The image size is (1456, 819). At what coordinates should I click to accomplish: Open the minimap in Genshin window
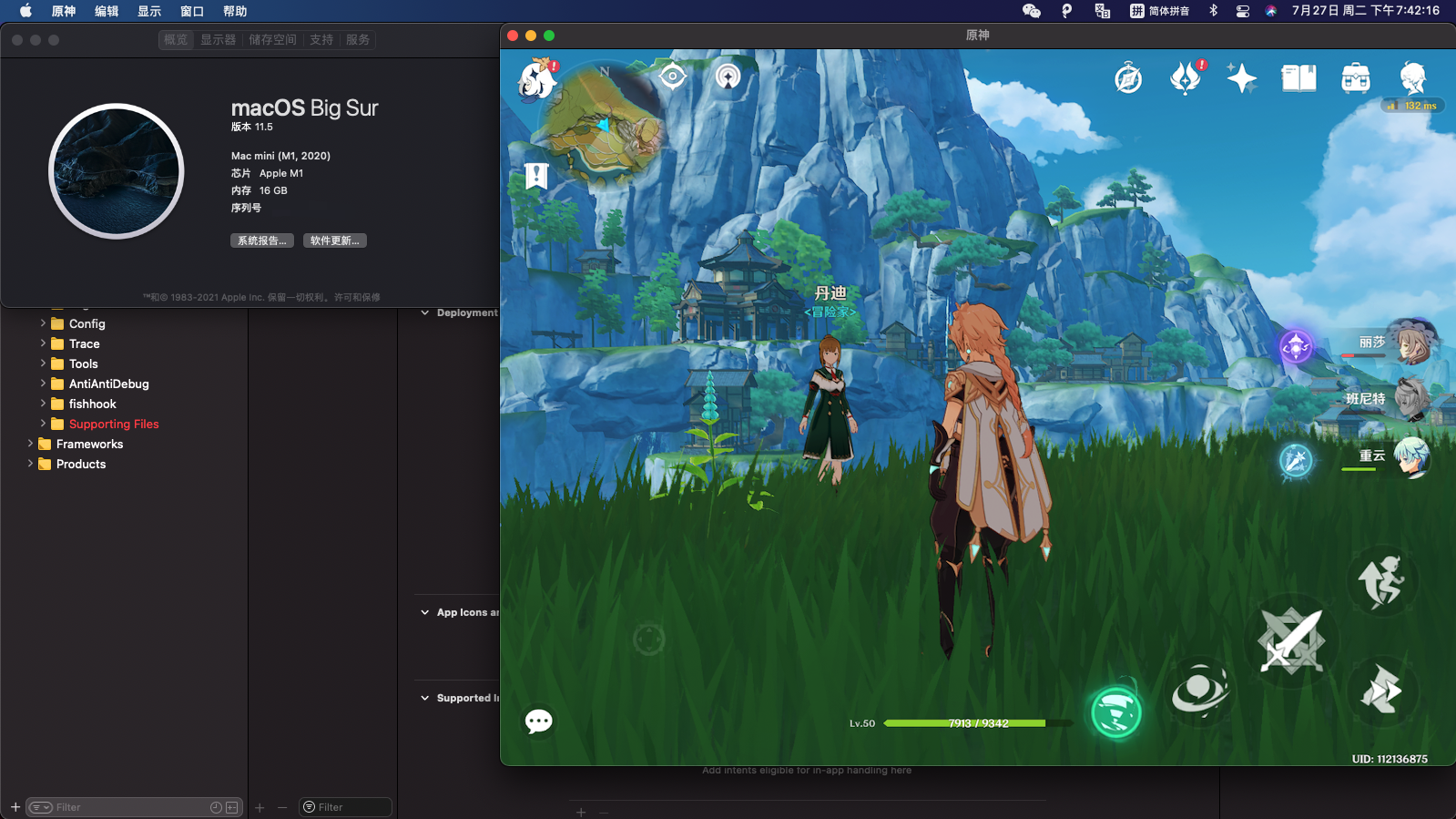point(605,124)
